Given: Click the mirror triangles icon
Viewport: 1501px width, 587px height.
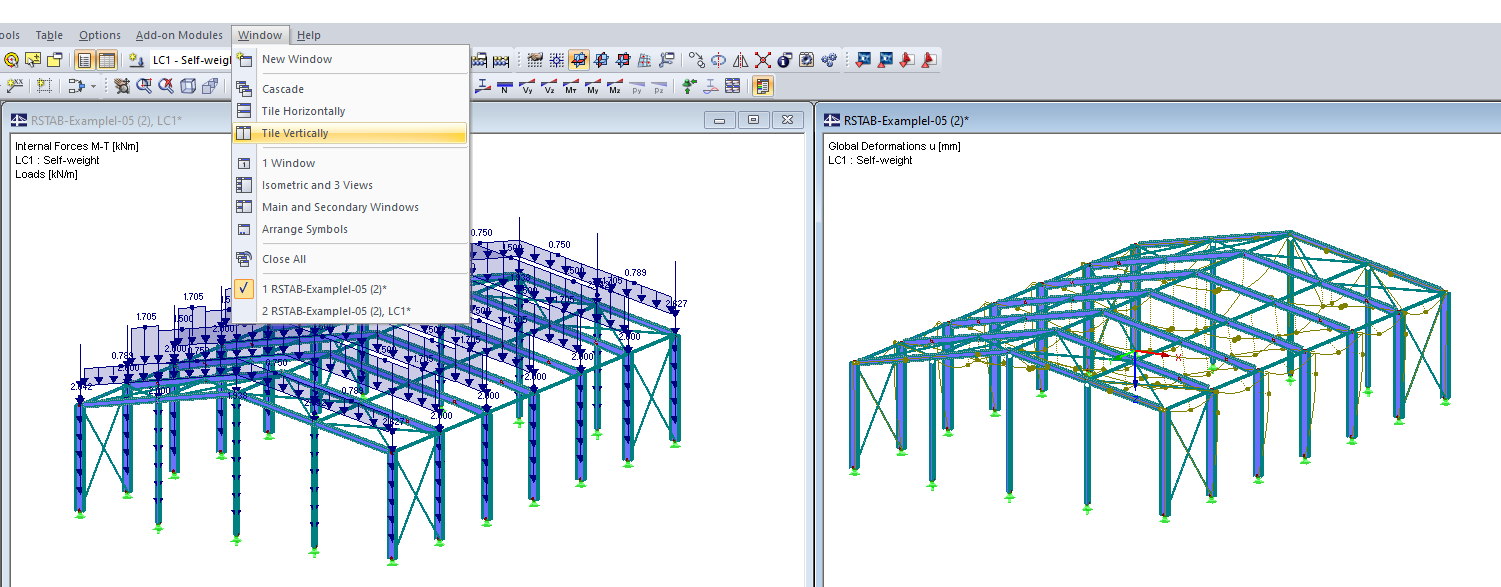Looking at the screenshot, I should (x=741, y=60).
